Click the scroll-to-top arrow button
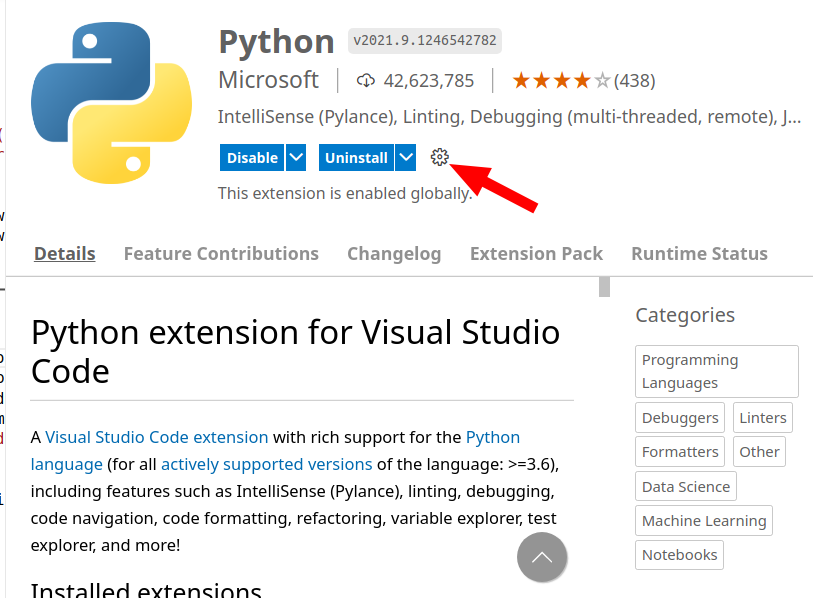The image size is (813, 598). point(542,557)
